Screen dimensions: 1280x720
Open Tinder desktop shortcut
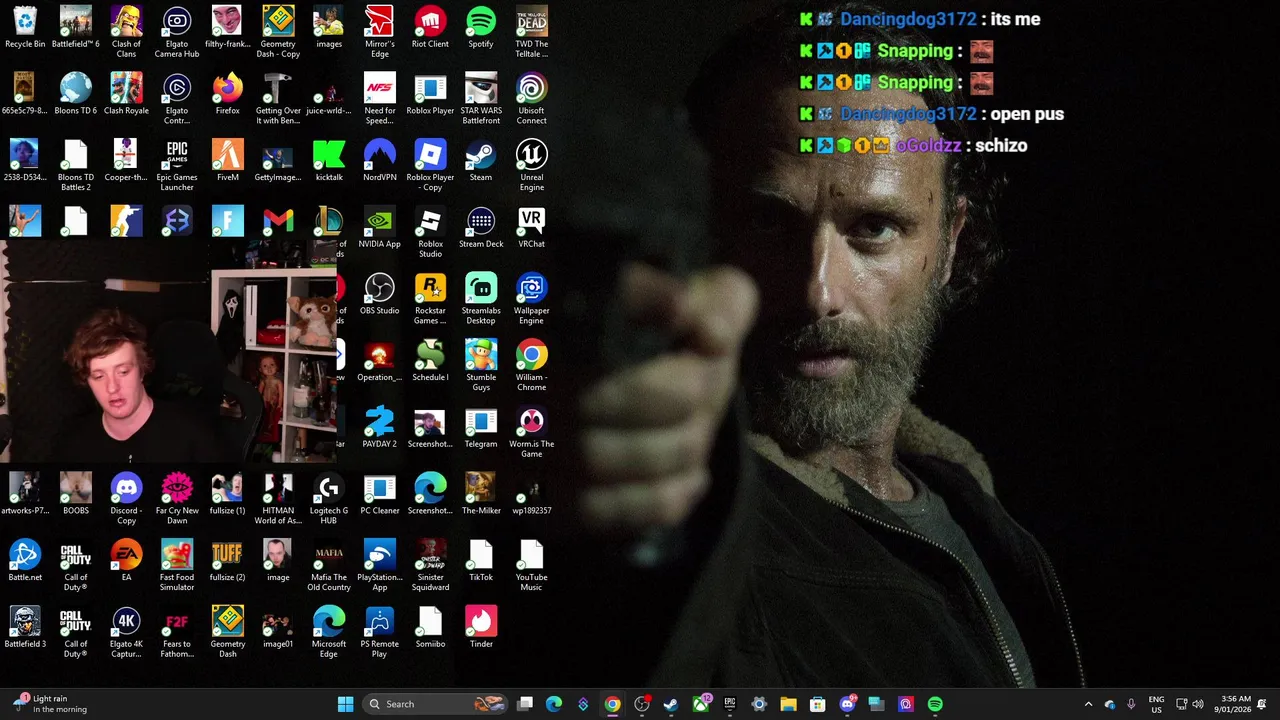[x=481, y=628]
